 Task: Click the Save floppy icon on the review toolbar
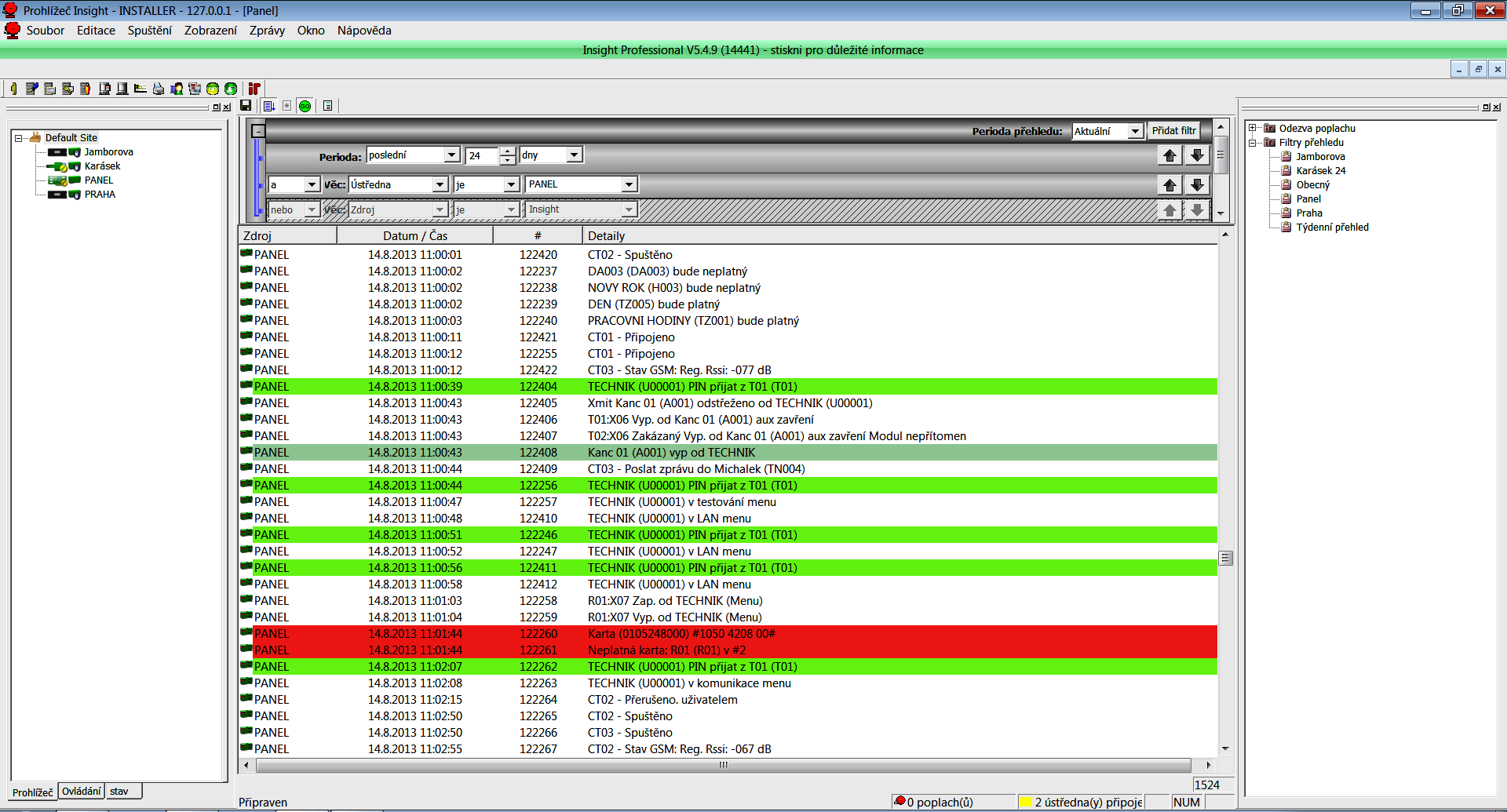click(246, 106)
